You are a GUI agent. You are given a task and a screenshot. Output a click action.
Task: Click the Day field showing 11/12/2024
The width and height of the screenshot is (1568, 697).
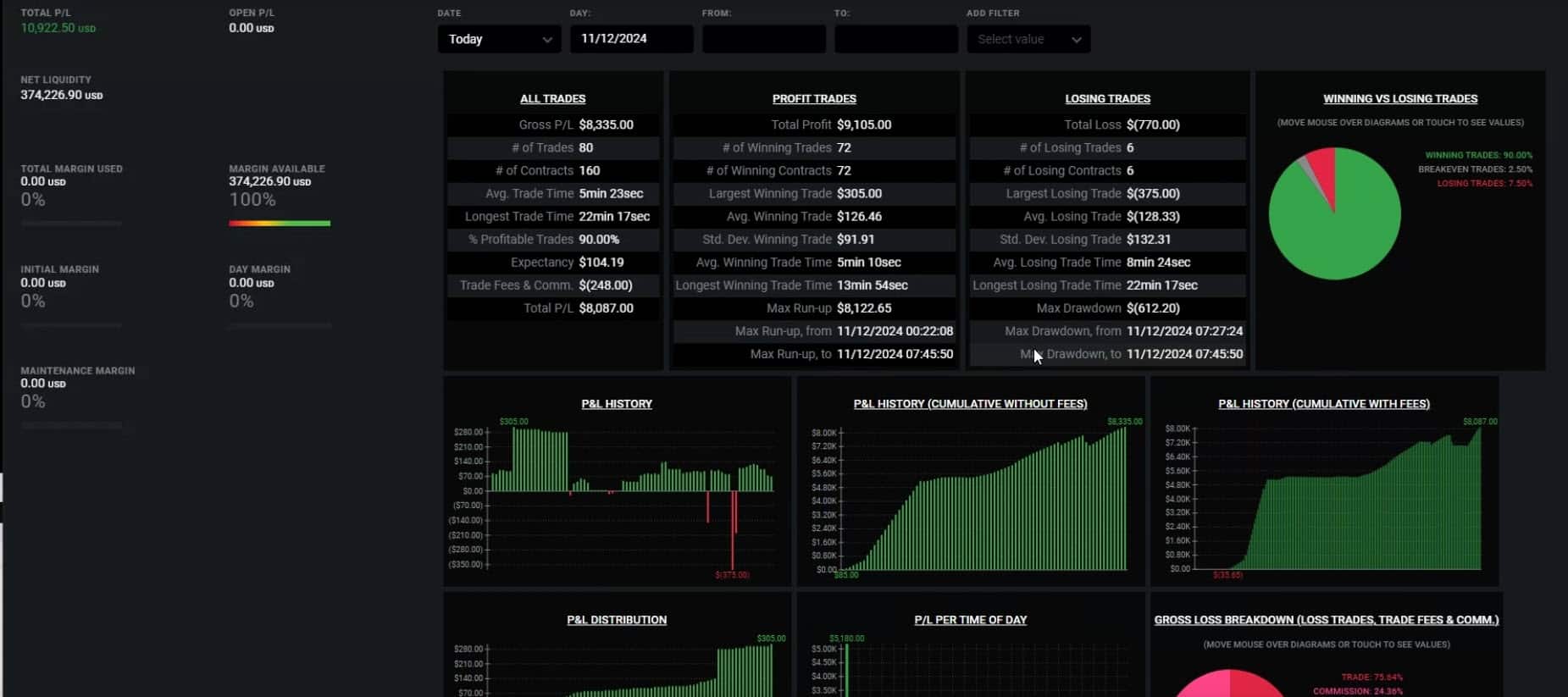pyautogui.click(x=632, y=39)
